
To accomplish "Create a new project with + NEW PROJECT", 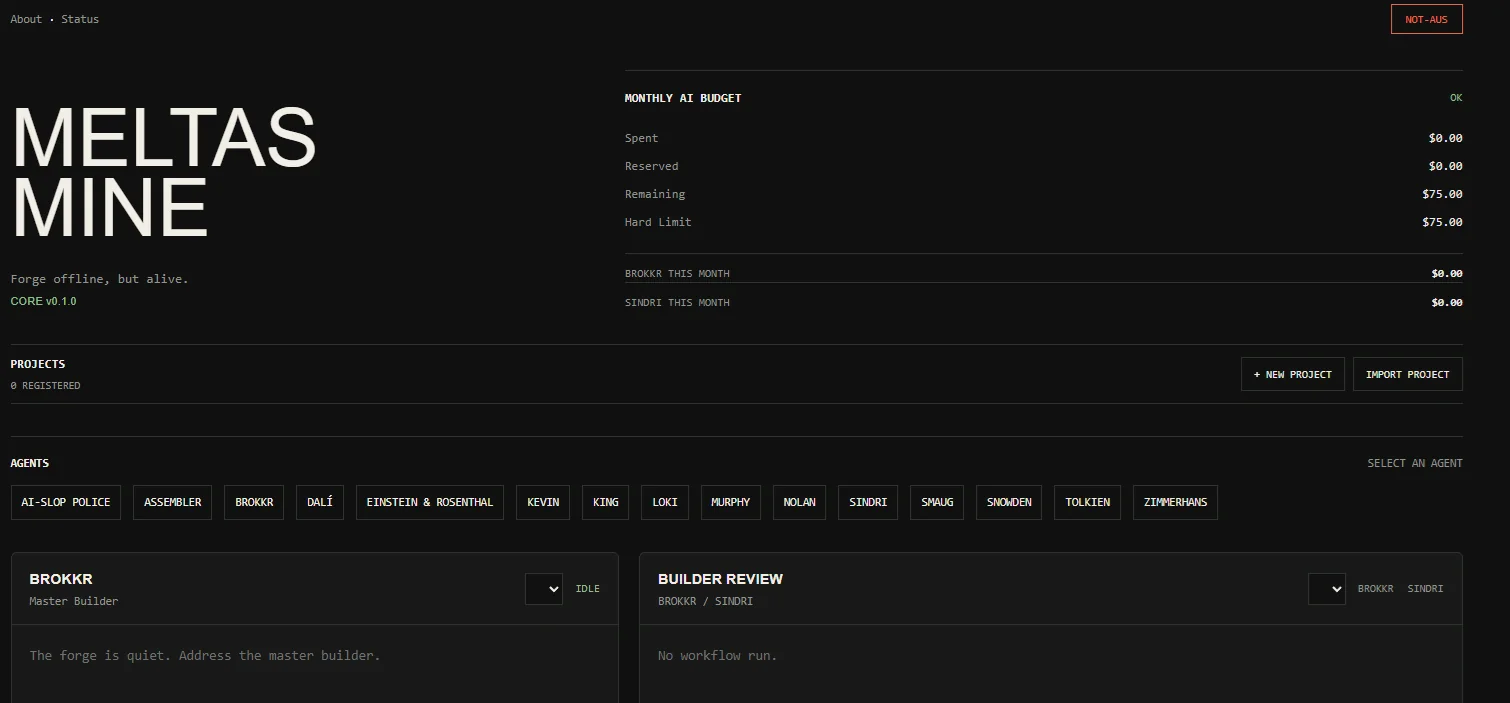I will coord(1292,374).
